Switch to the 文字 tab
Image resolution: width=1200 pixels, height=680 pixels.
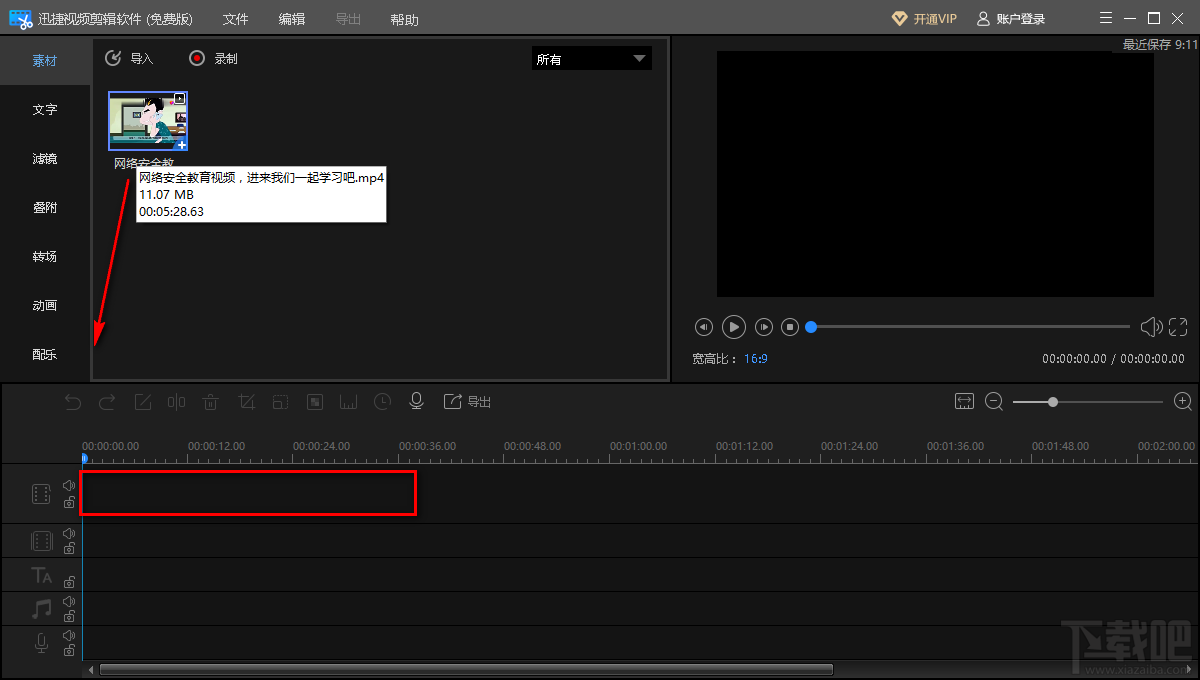[x=45, y=109]
